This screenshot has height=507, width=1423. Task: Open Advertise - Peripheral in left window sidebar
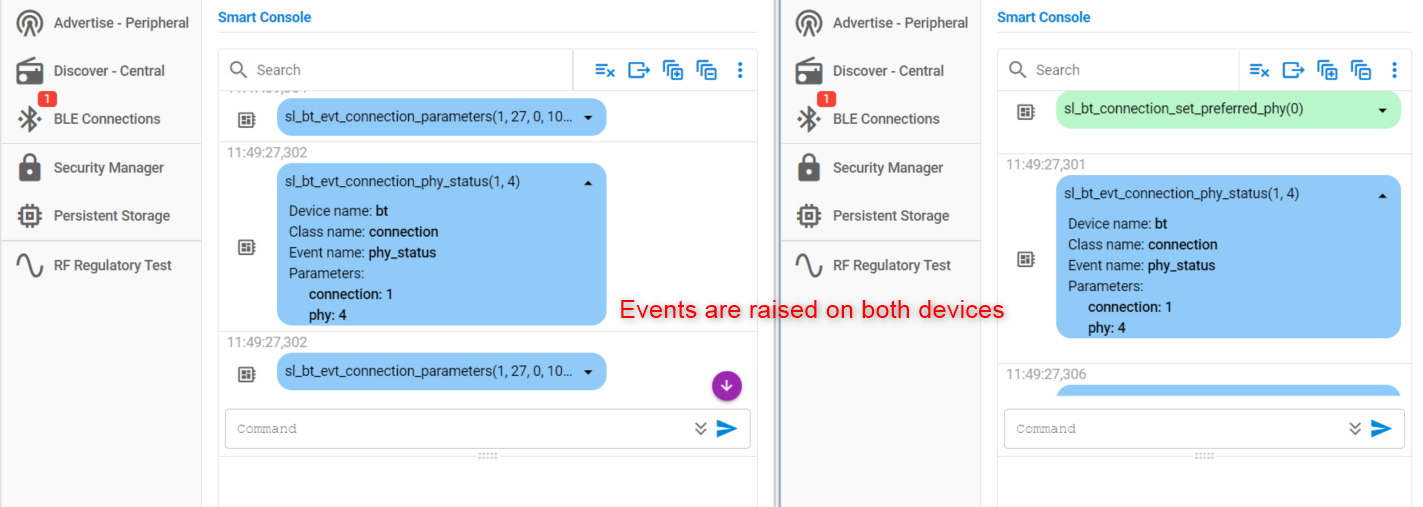pos(121,23)
